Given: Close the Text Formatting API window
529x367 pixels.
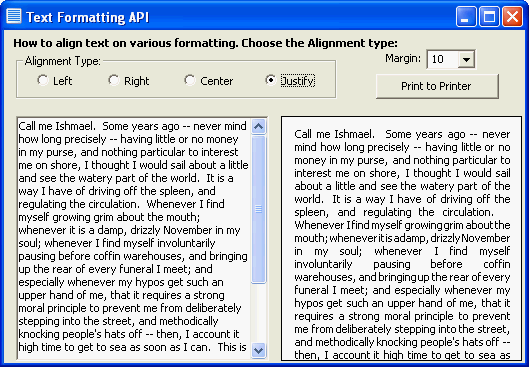Looking at the screenshot, I should 512,16.
